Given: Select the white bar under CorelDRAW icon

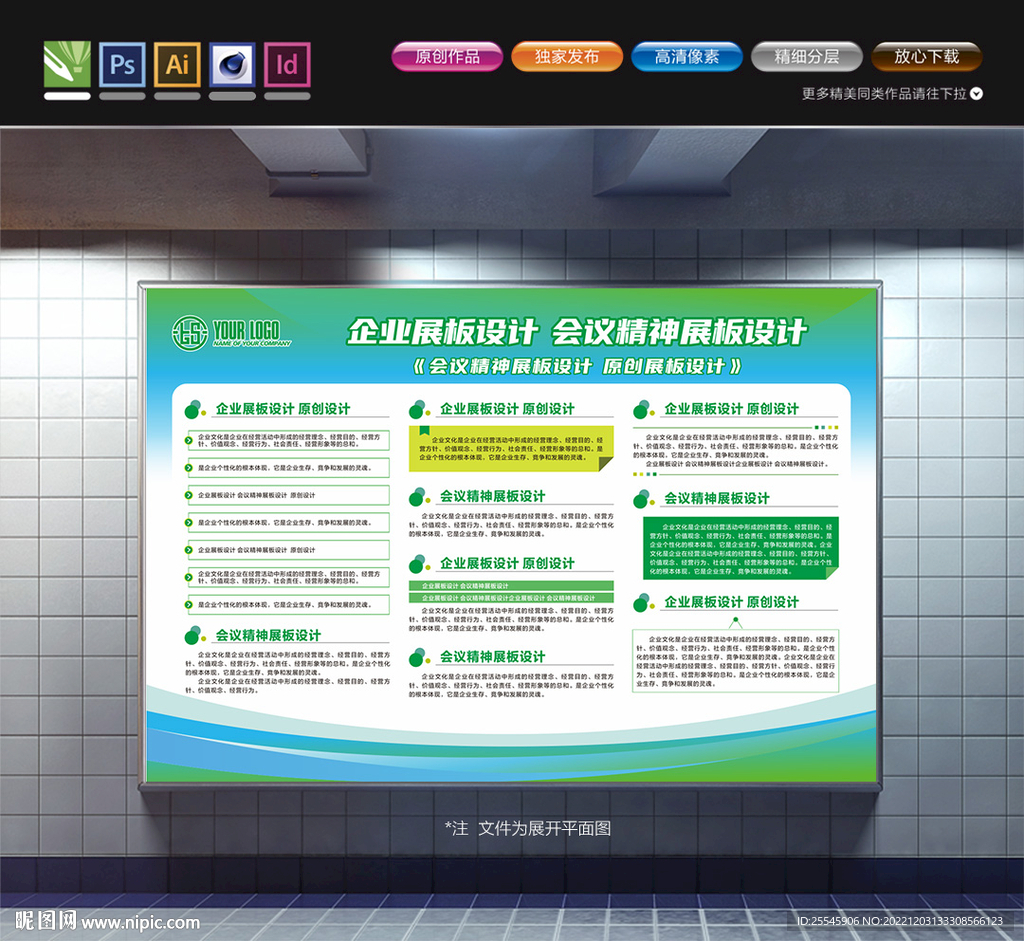Looking at the screenshot, I should tap(67, 96).
